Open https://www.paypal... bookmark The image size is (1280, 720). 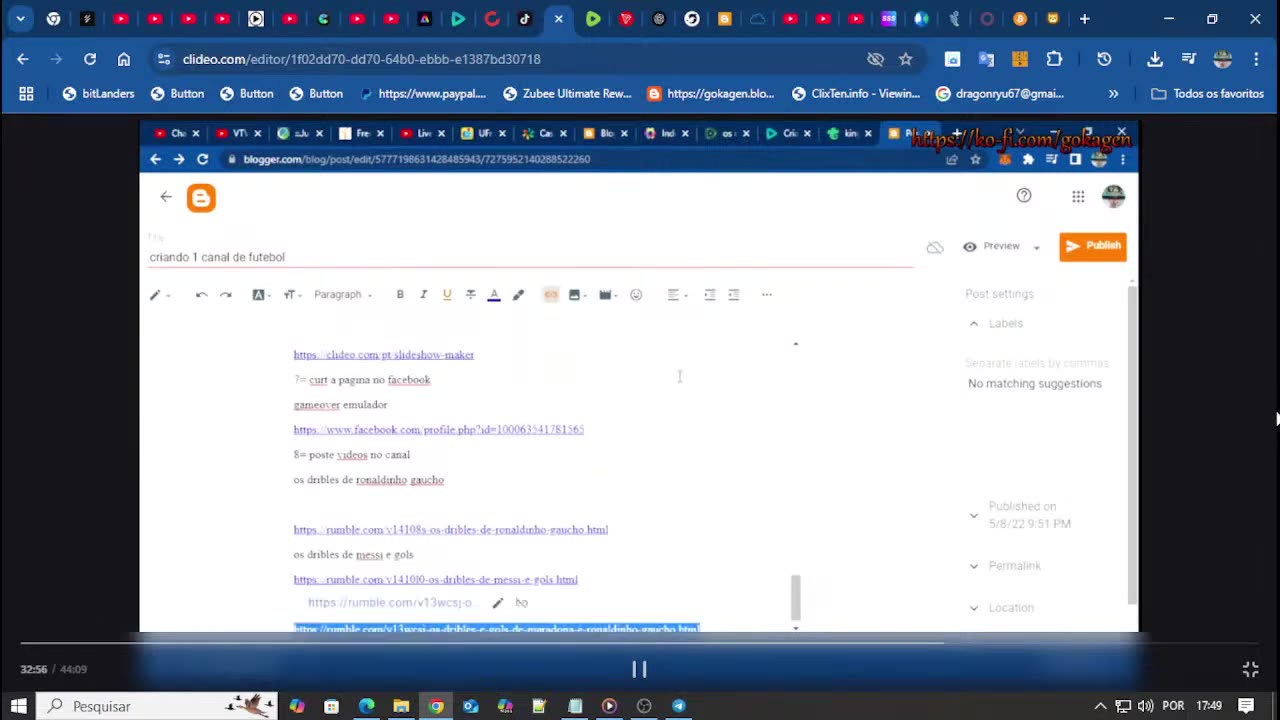423,94
